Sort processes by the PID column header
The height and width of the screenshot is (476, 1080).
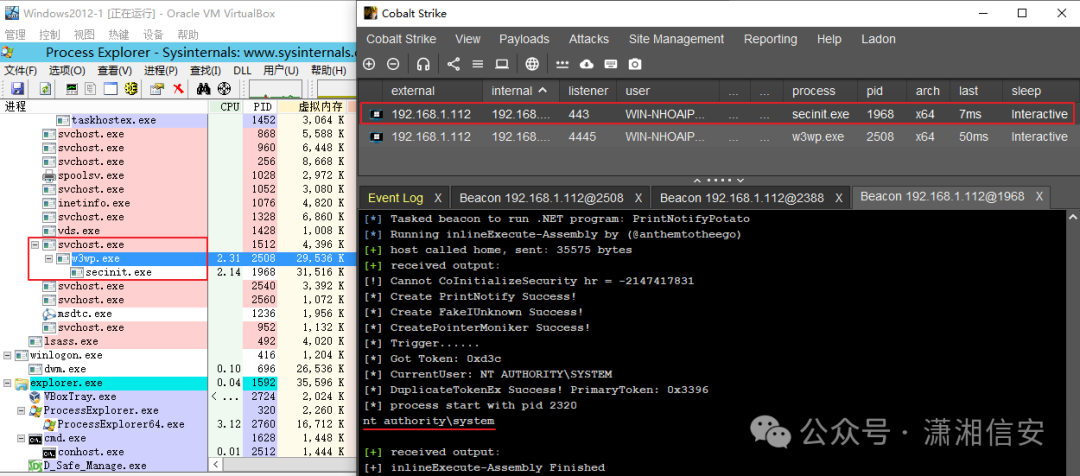(260, 107)
